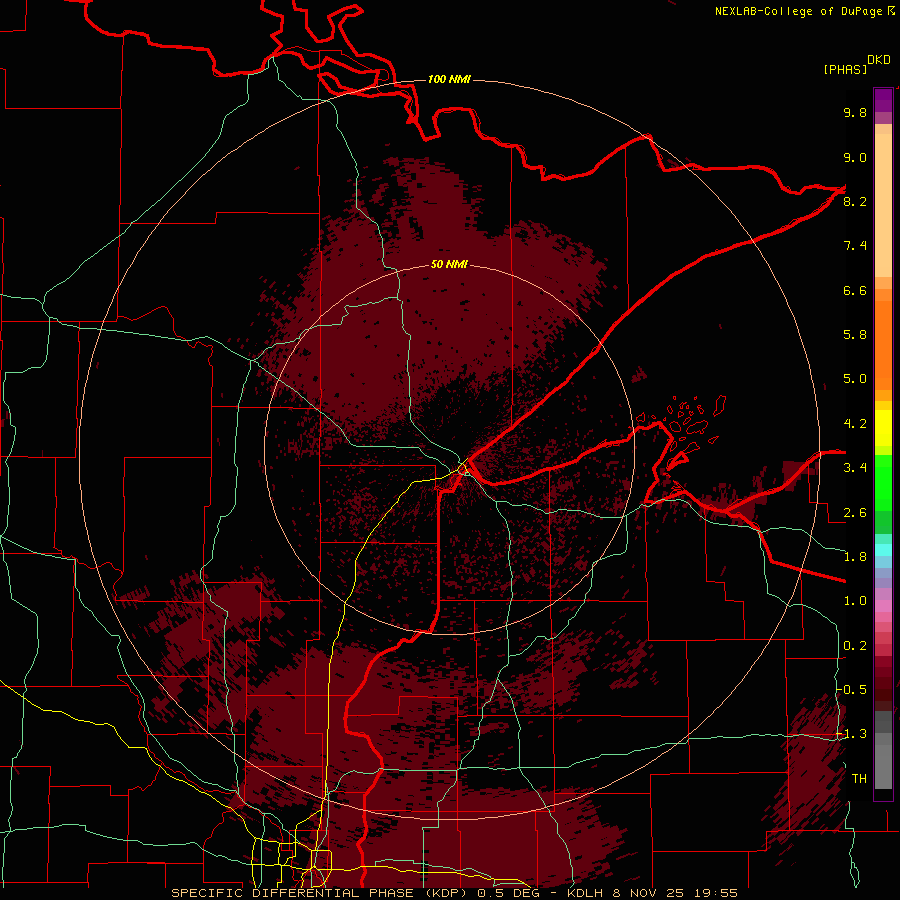Image resolution: width=900 pixels, height=900 pixels.
Task: Pick the pink segment near 1.0
Action: (883, 606)
